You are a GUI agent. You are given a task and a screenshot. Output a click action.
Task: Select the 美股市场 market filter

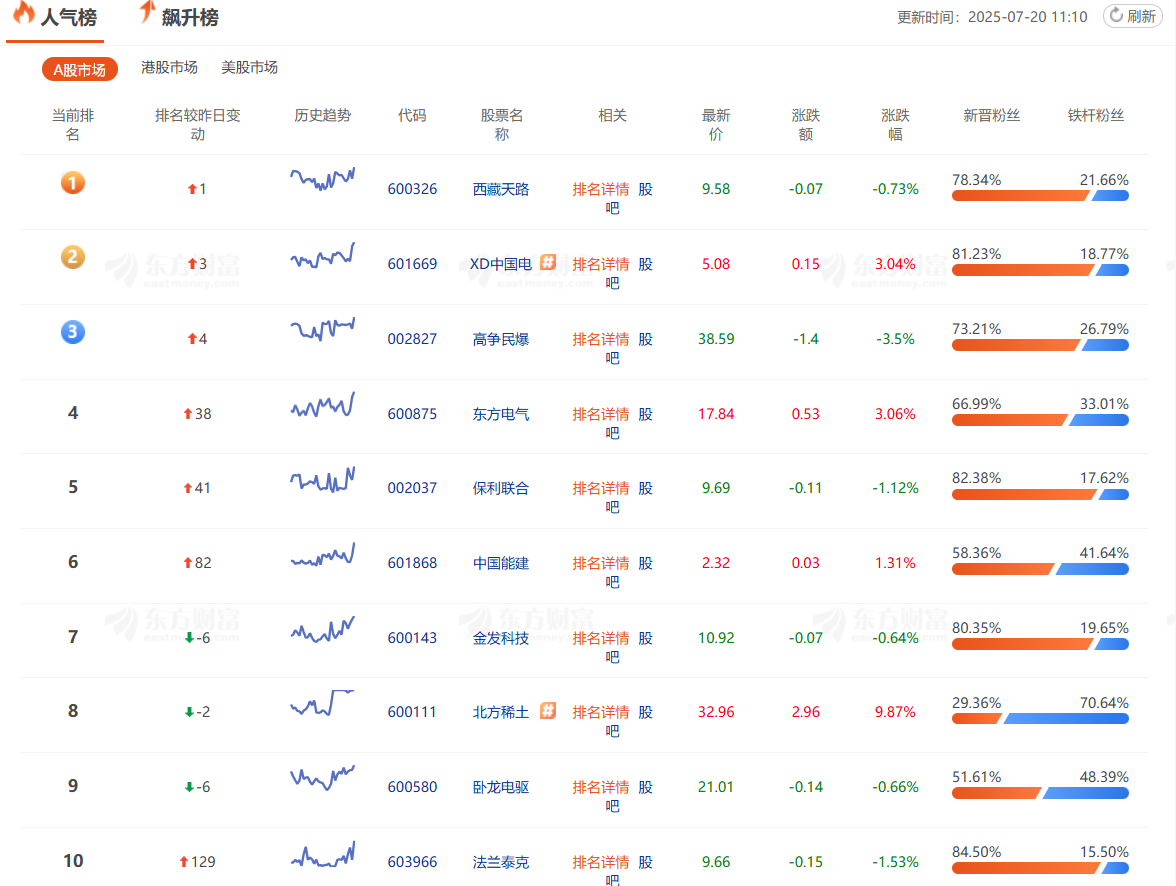[250, 68]
